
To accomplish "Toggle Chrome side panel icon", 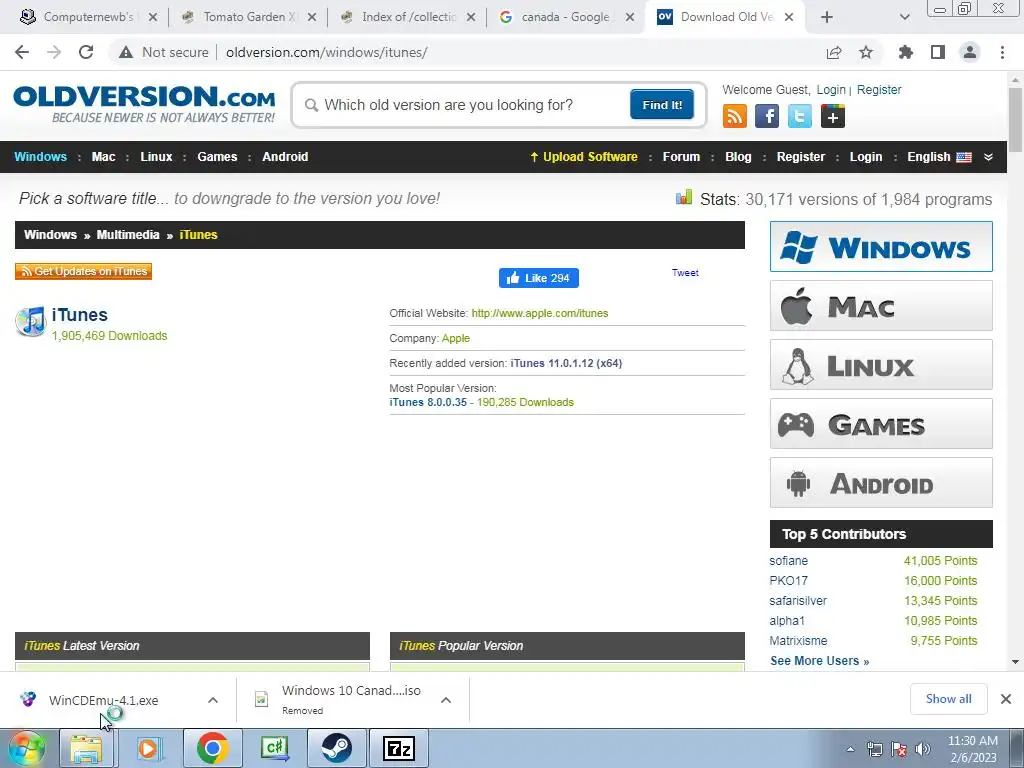I will [x=938, y=52].
